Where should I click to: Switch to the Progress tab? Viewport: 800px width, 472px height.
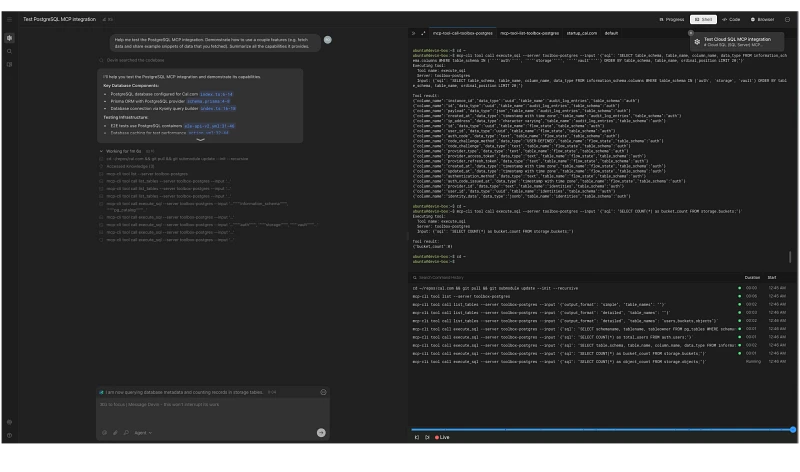coord(671,19)
